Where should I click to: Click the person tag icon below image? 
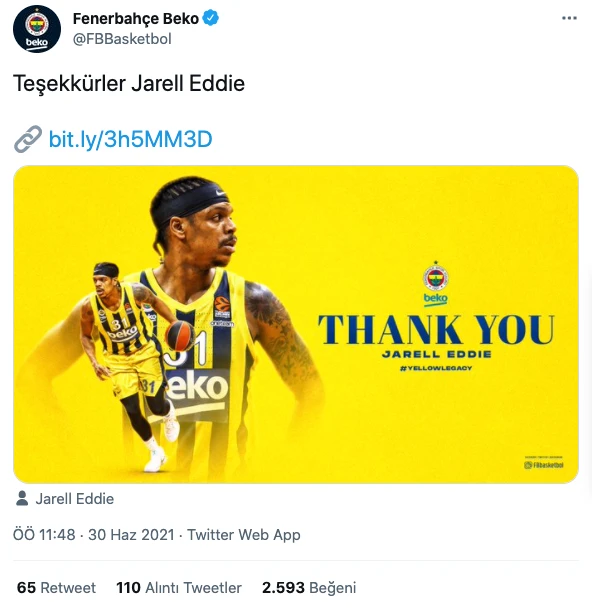(x=22, y=498)
